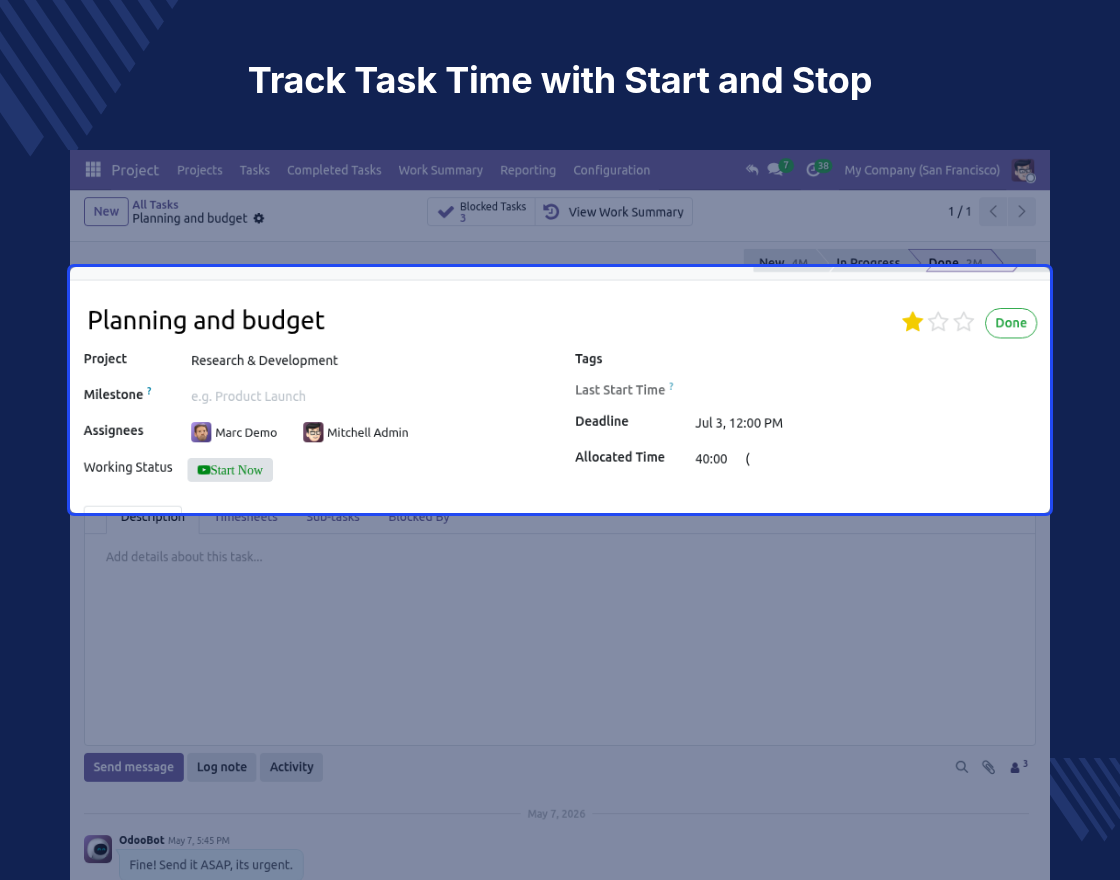
Task: Open the Tasks menu
Action: [254, 170]
